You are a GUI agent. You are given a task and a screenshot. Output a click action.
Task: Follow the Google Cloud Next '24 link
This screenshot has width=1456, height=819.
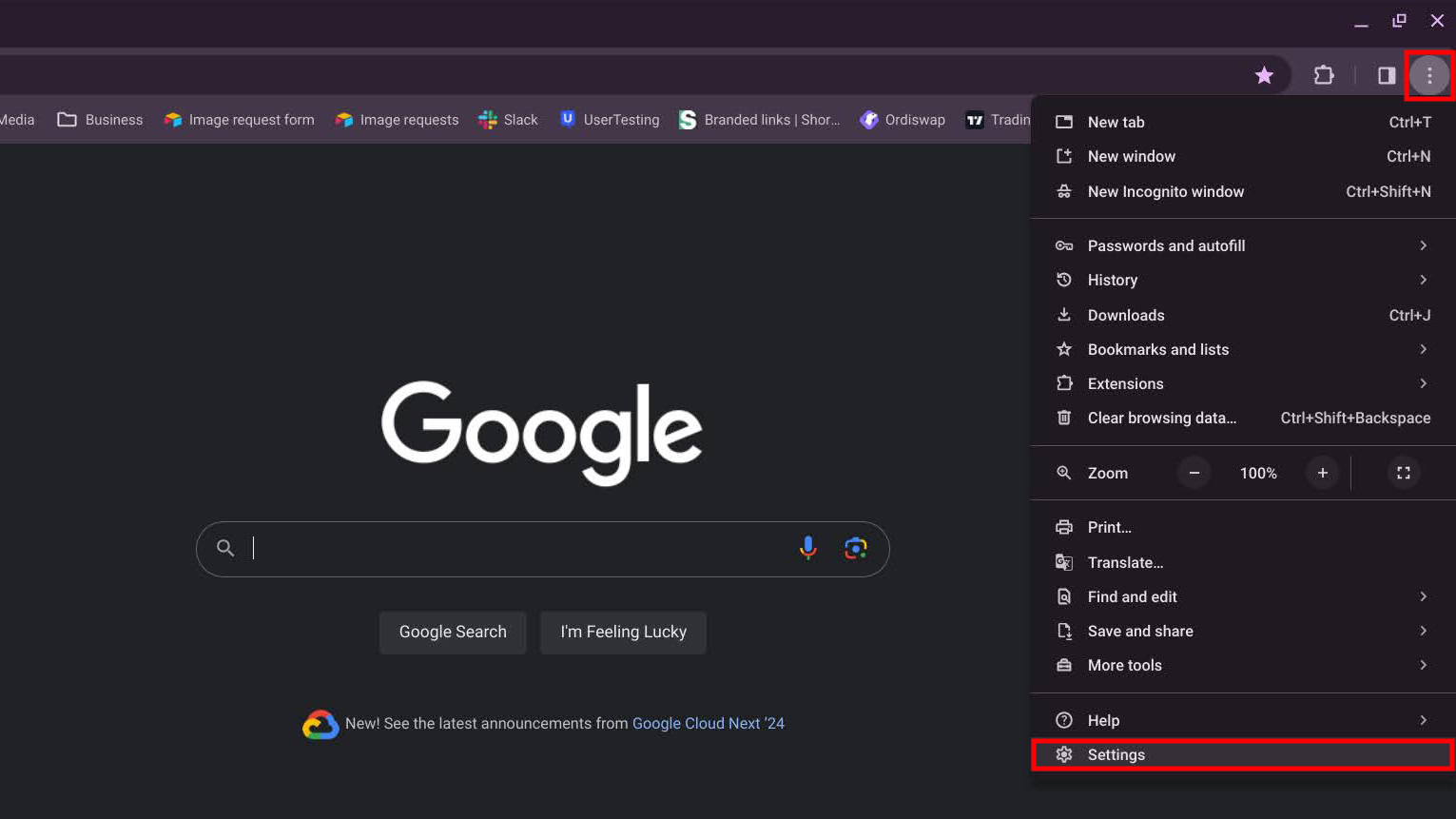click(708, 723)
